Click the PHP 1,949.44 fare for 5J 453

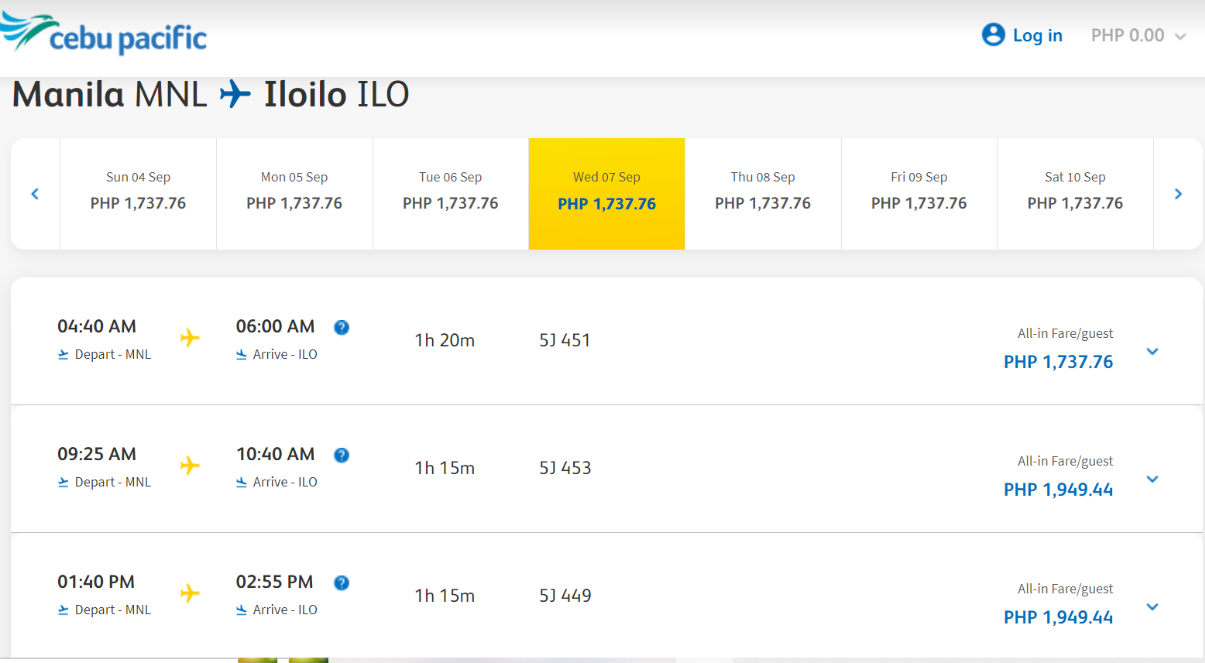1058,490
